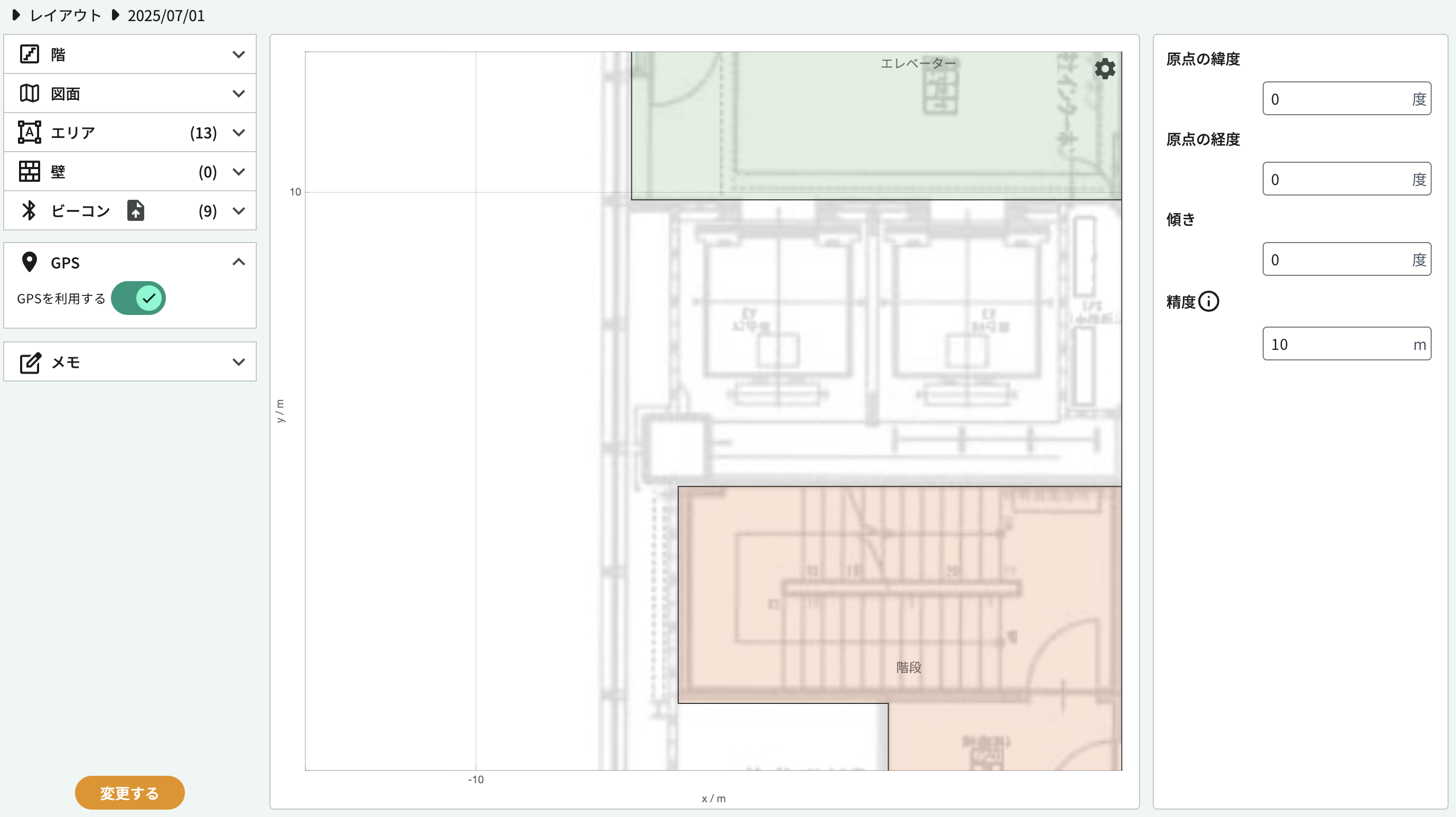Viewport: 1456px width, 817px height.
Task: Expand the メモ section chevron
Action: (238, 362)
